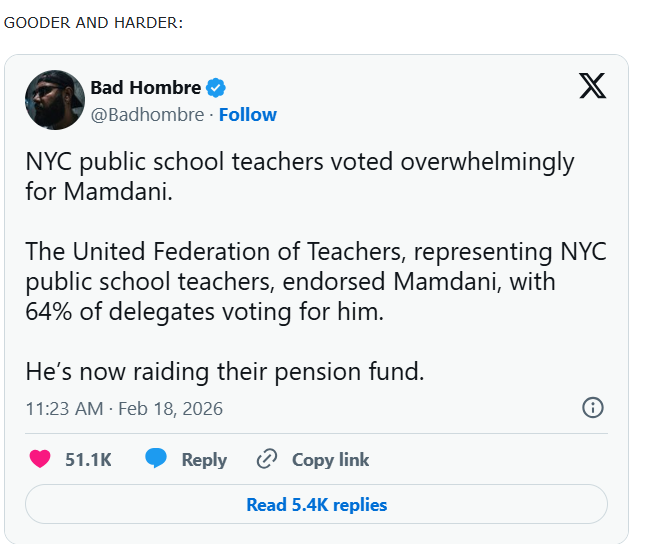Click the paragraph about teachers voting overwhelmingly
The image size is (651, 551).
click(x=300, y=176)
